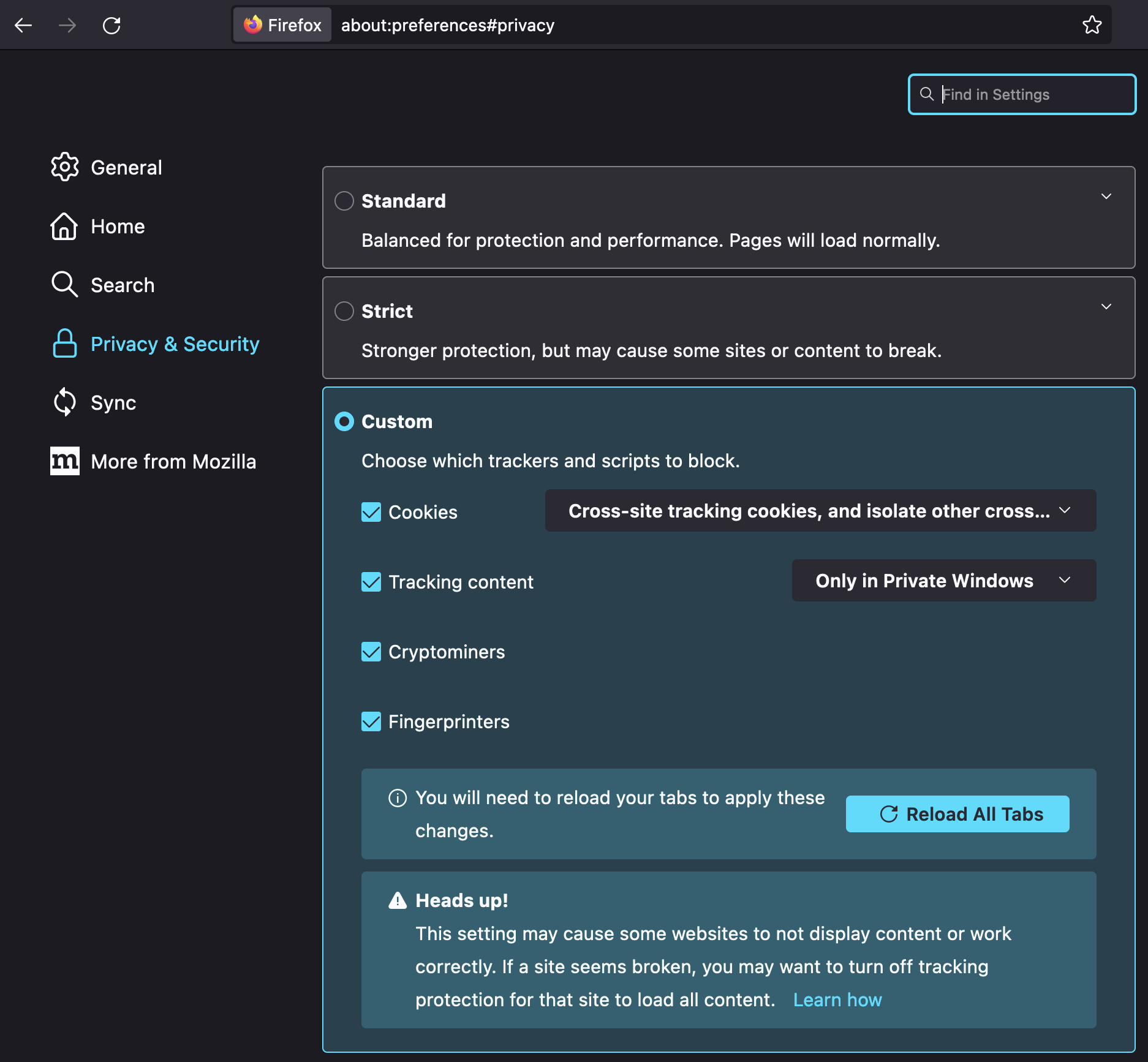
Task: Click the Standard heading text
Action: click(x=404, y=201)
